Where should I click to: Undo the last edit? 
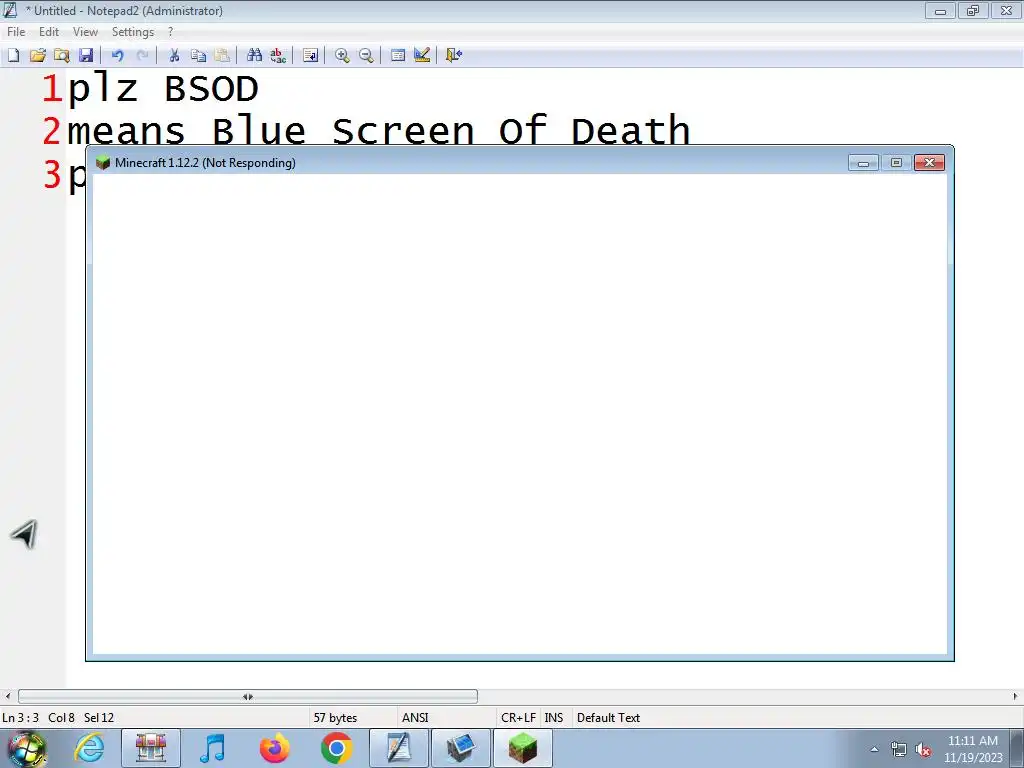click(118, 56)
